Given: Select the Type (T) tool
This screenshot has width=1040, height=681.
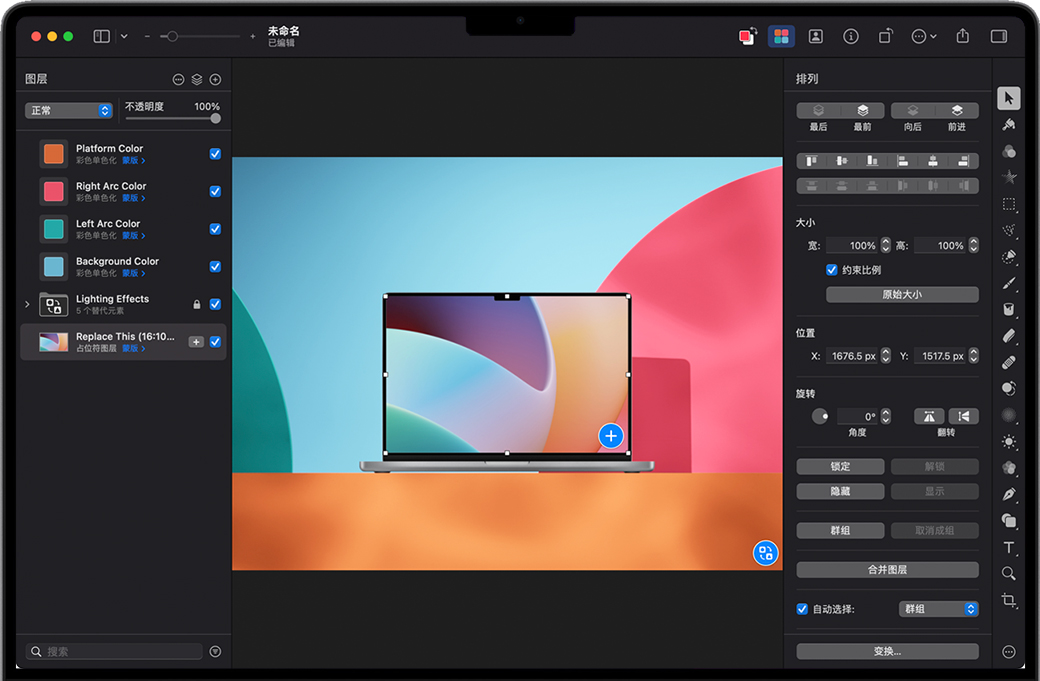Looking at the screenshot, I should 1009,547.
